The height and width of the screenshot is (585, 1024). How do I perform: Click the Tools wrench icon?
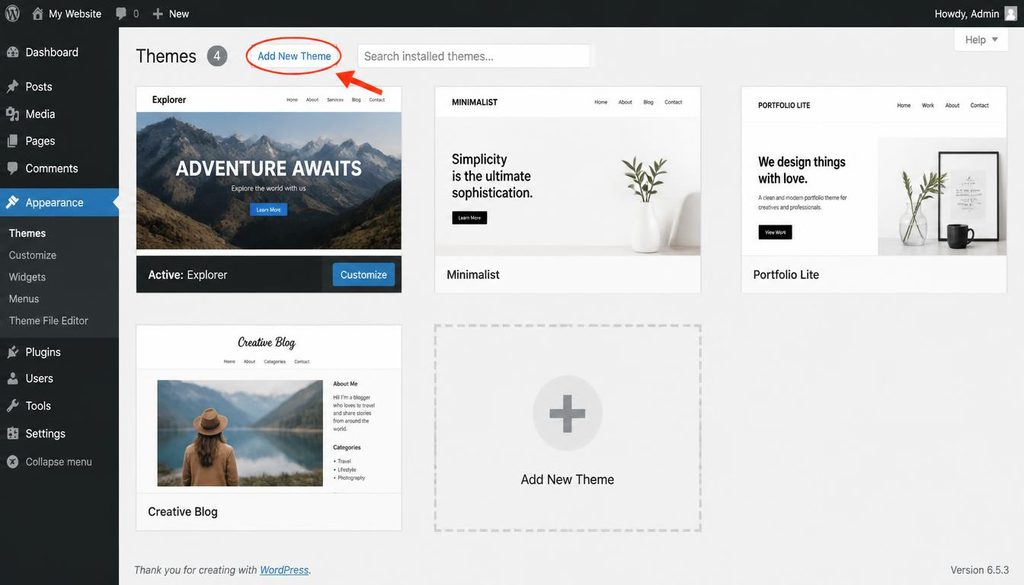tap(12, 405)
